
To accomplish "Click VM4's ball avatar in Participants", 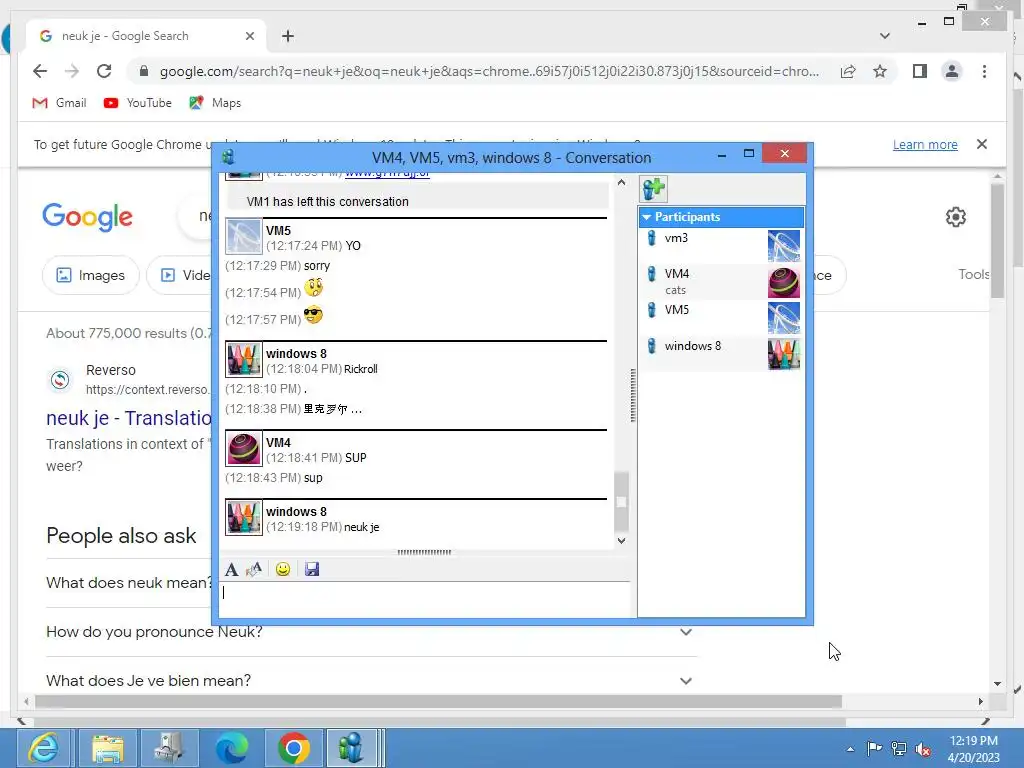I will click(x=784, y=282).
